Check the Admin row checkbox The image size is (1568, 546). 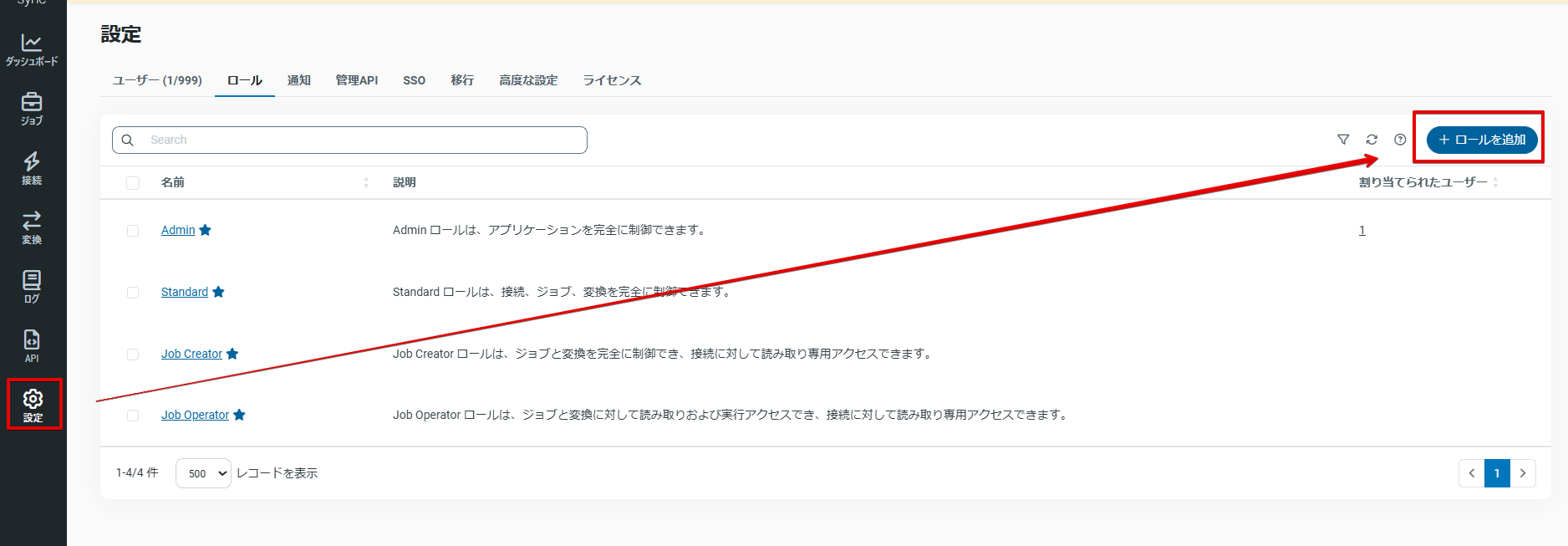133,231
